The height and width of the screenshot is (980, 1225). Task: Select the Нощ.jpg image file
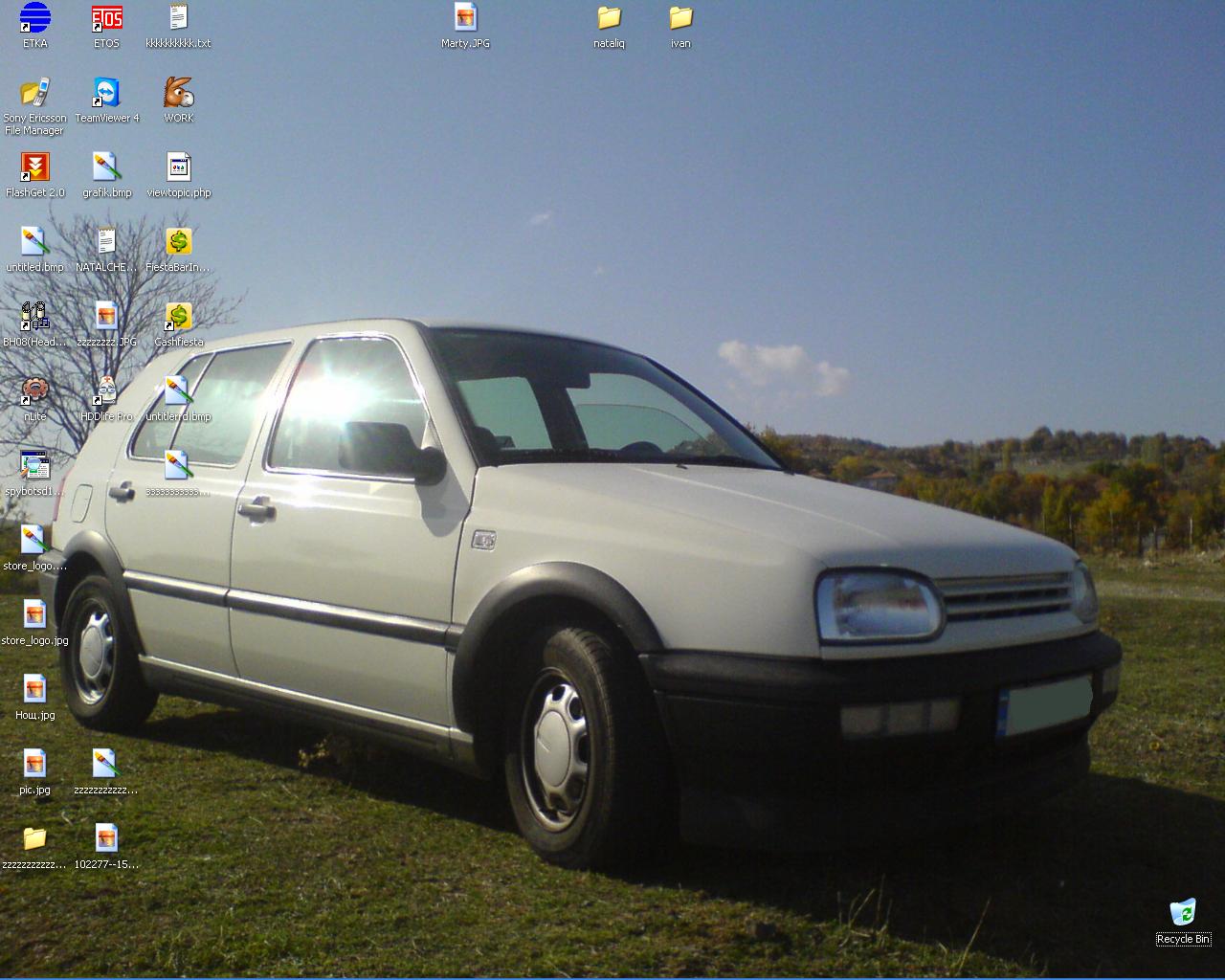tap(34, 690)
